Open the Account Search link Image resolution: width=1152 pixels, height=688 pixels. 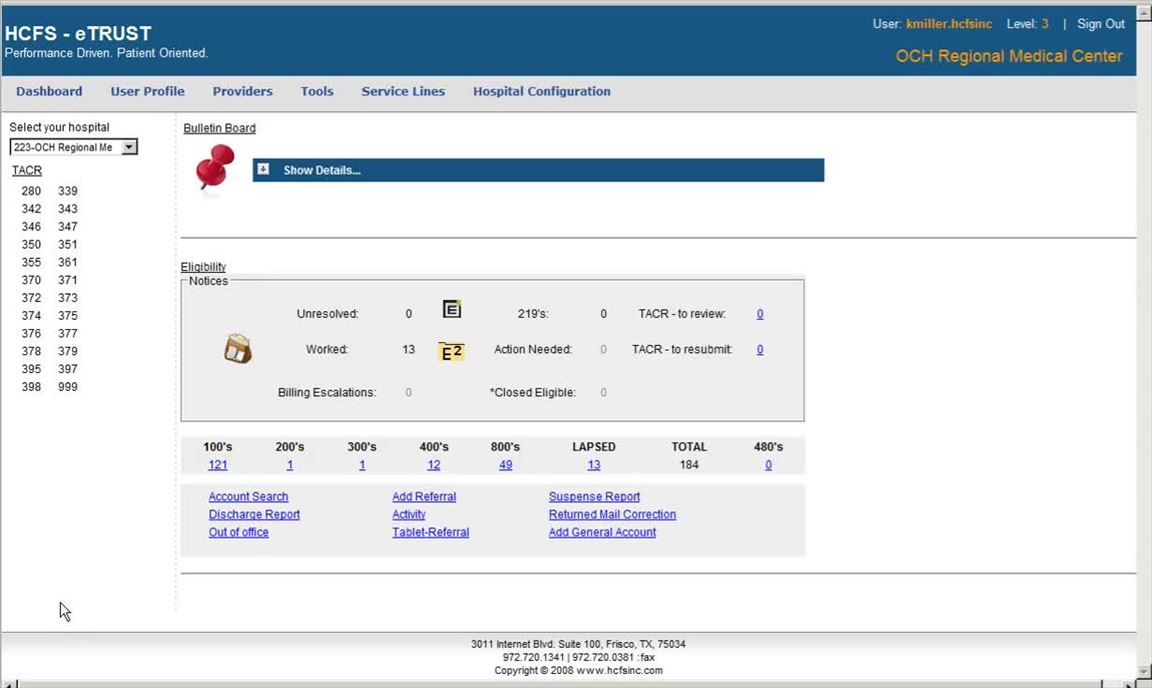pyautogui.click(x=248, y=497)
